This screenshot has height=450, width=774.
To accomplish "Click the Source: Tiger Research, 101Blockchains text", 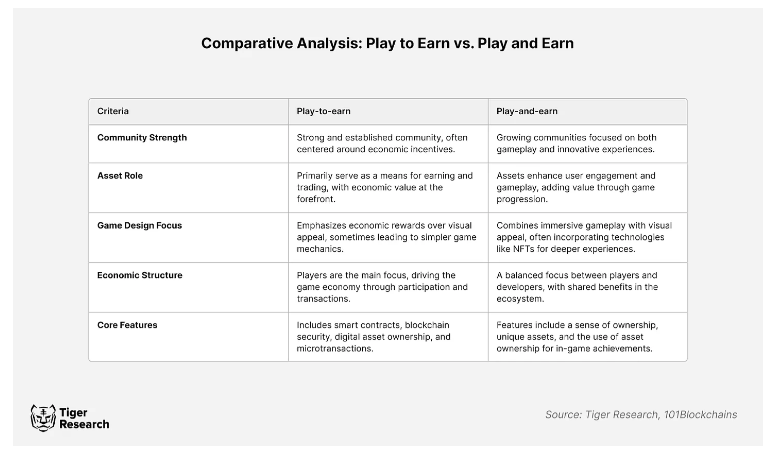I will pos(641,414).
